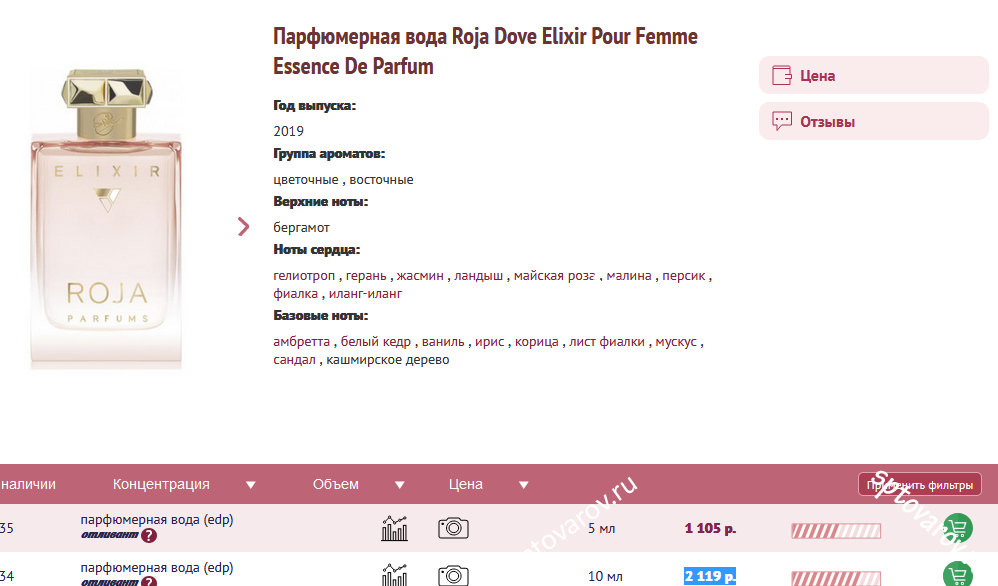Open the персик note link

(x=684, y=276)
